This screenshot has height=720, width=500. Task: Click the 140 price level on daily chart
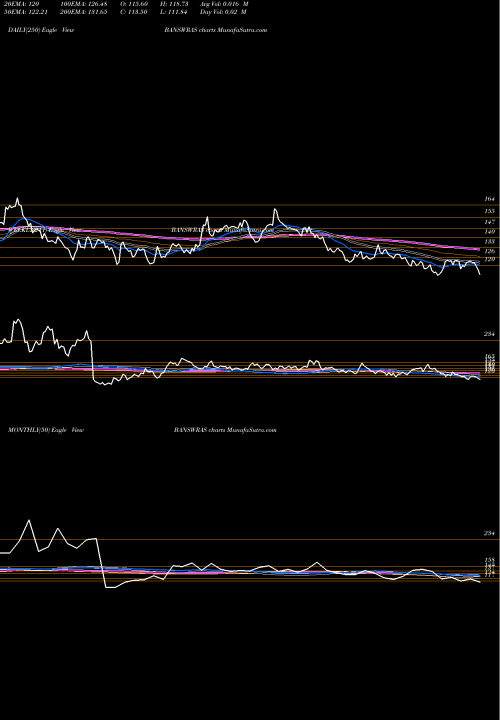tap(489, 231)
